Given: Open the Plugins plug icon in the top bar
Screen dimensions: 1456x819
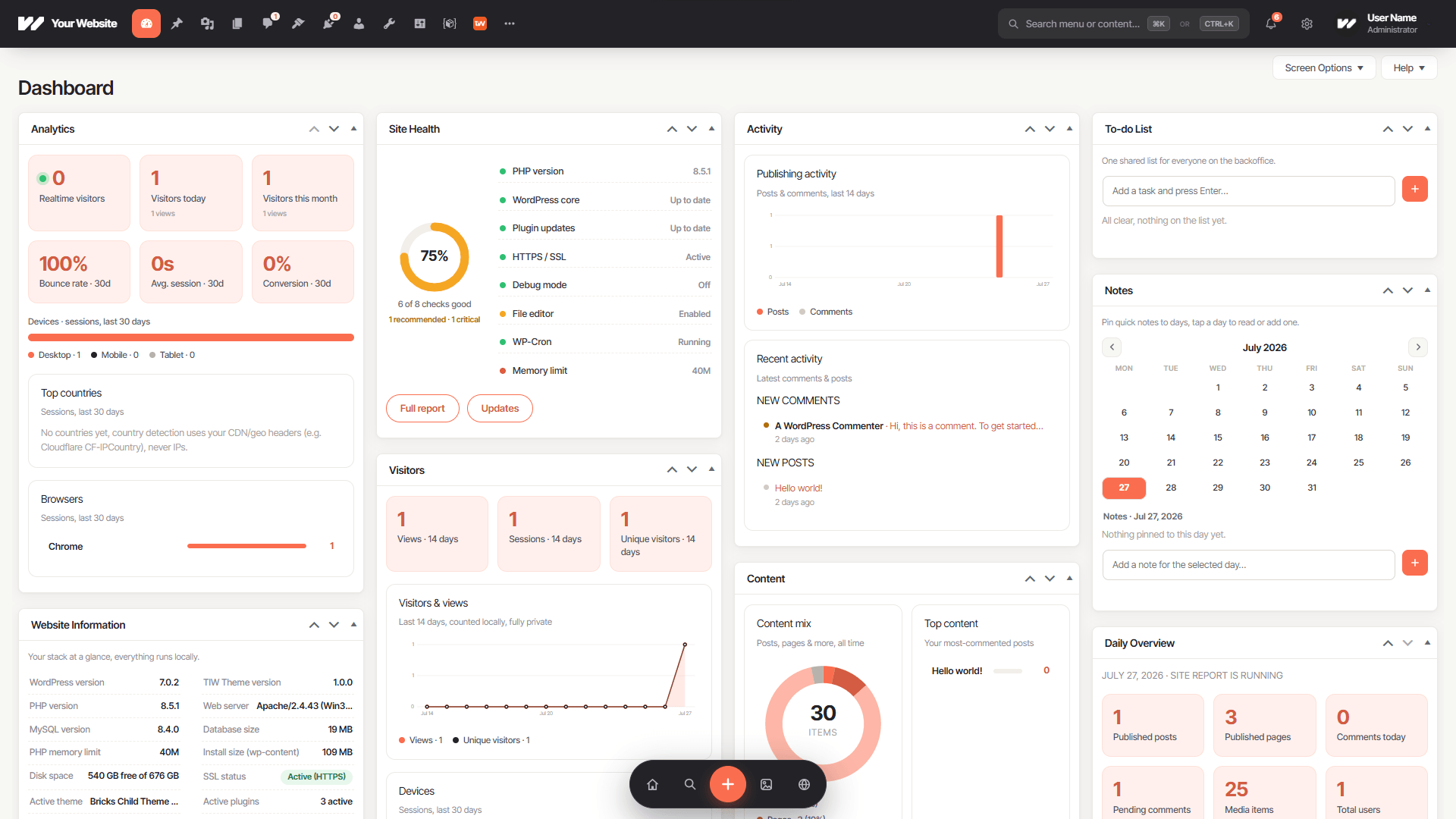Looking at the screenshot, I should tap(328, 24).
